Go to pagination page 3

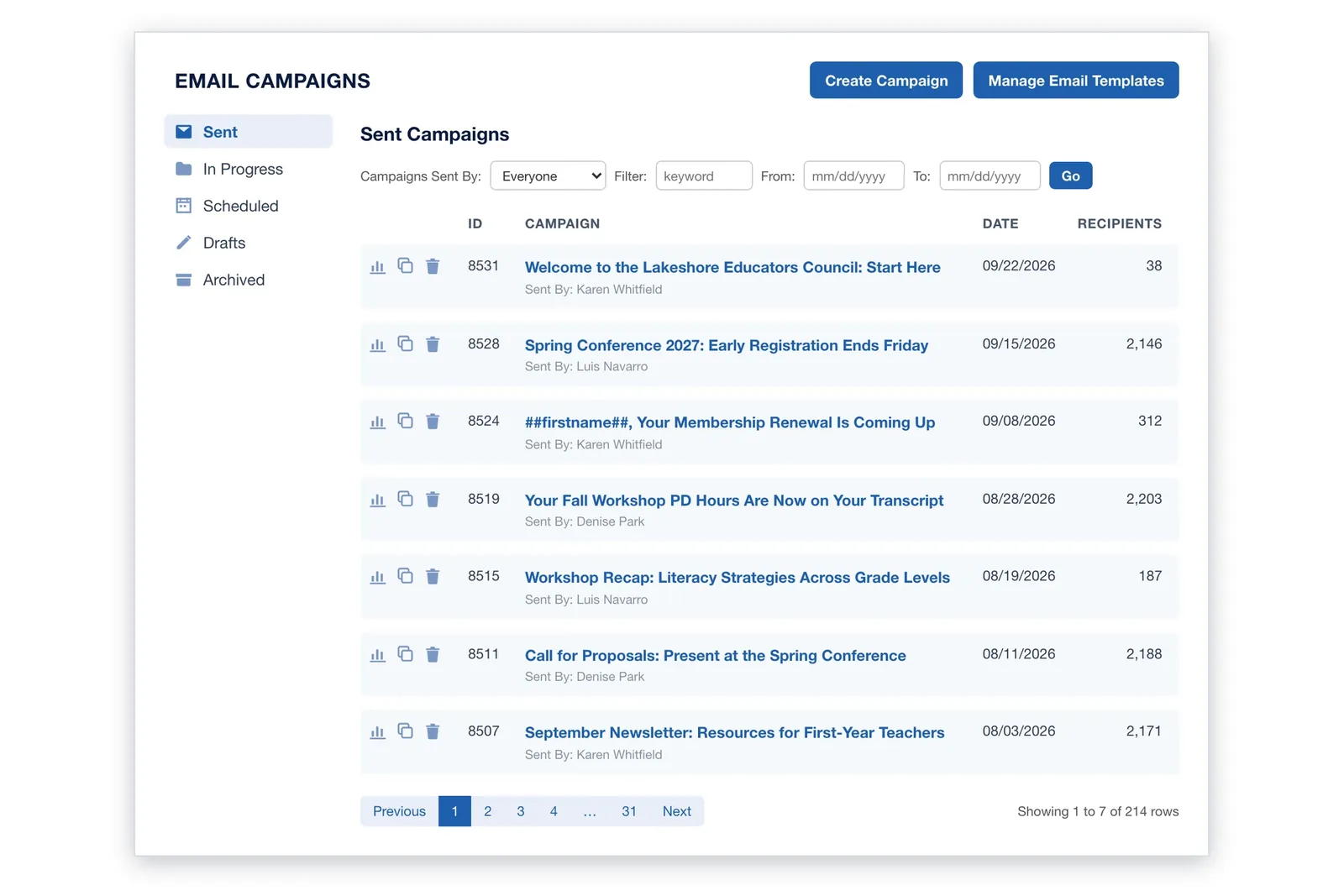521,811
